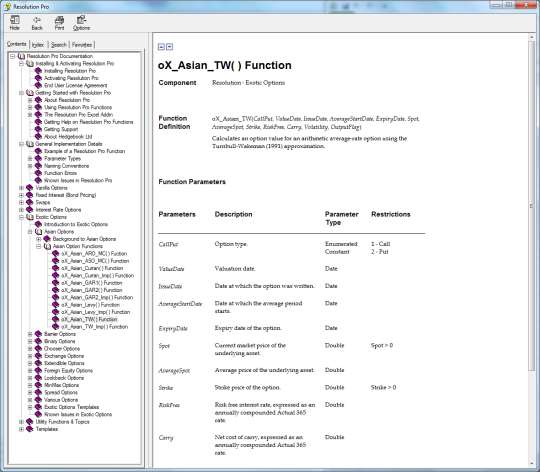The height and width of the screenshot is (472, 540).
Task: Click the Activating Resolution Pro topic icon
Action: 38,78
